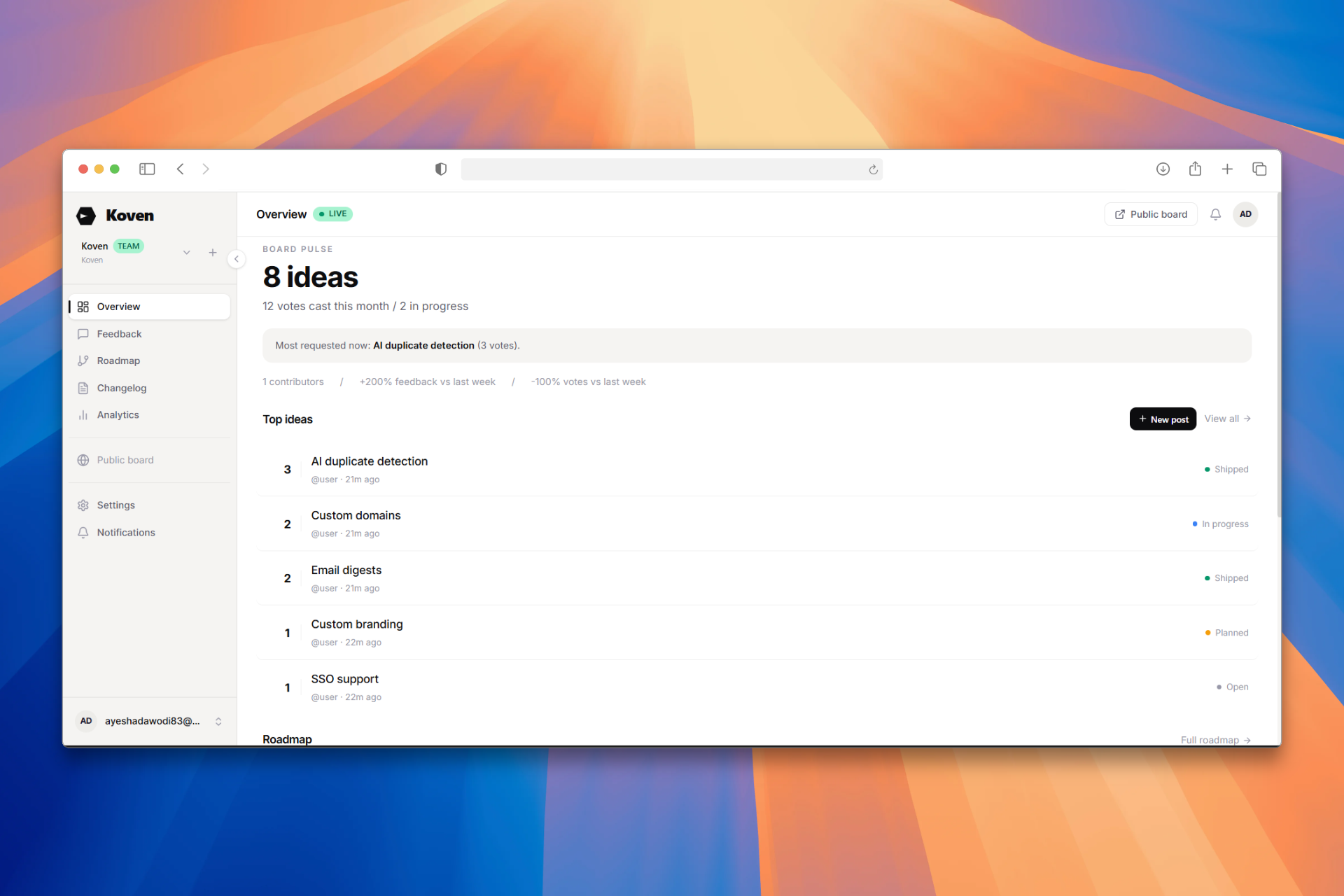Open the Custom domains idea
This screenshot has width=1344, height=896.
tap(757, 524)
